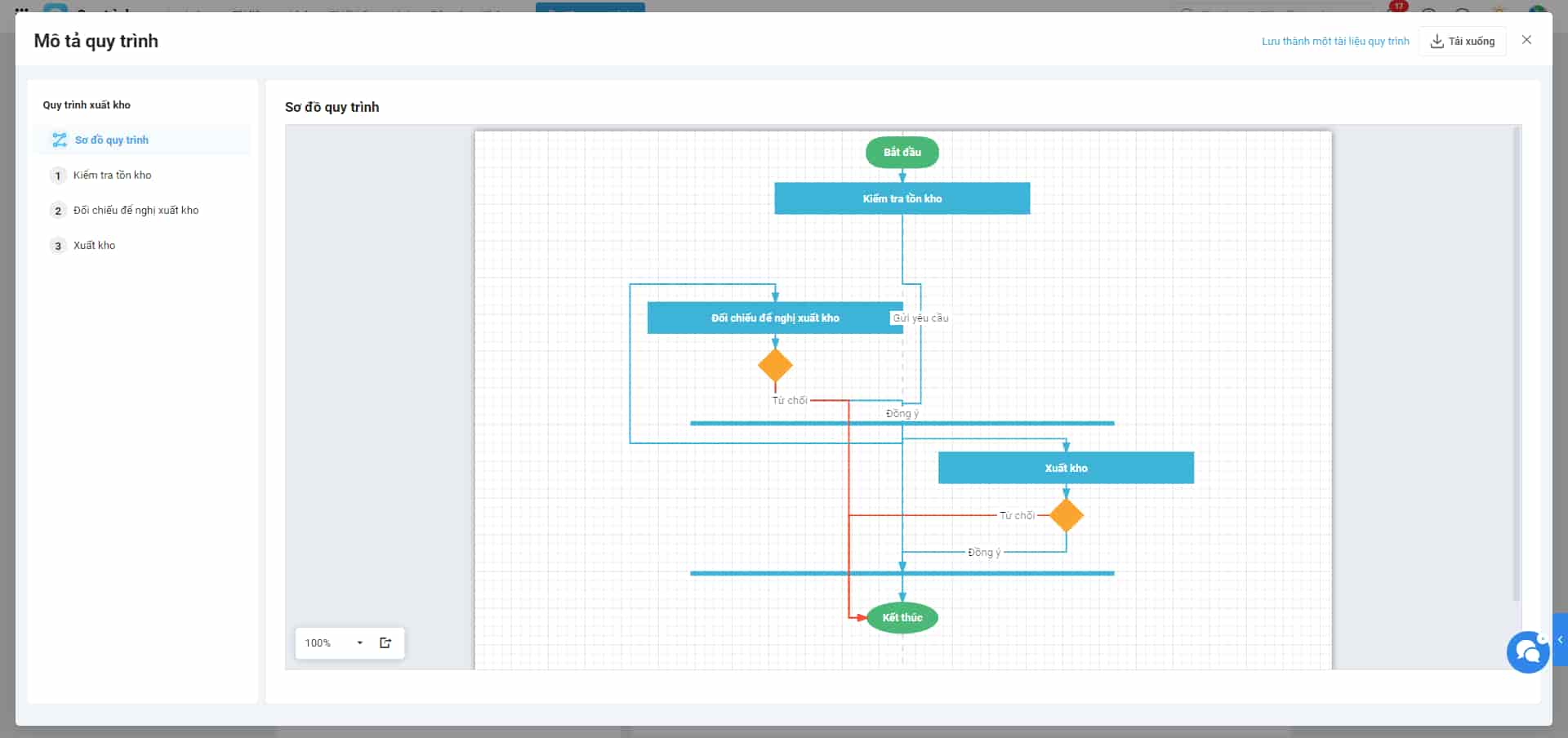Click Lưu thành một tài liệu quy trình link
Viewport: 1568px width, 738px height.
click(1335, 41)
